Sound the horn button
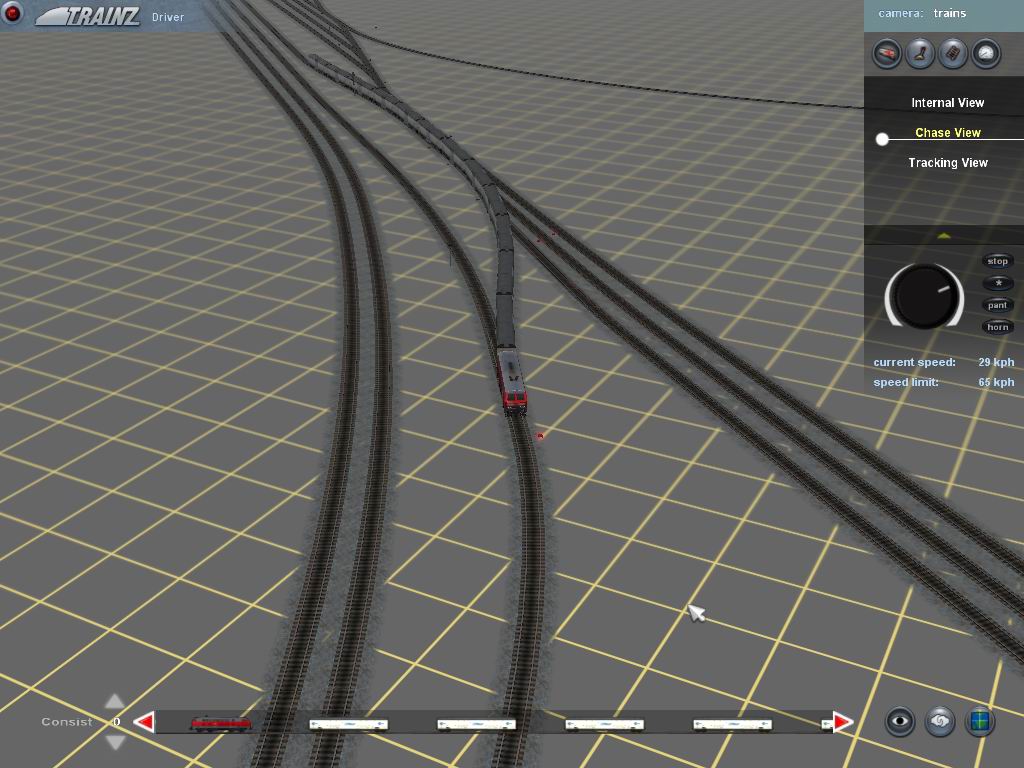The image size is (1024, 768). coord(998,327)
